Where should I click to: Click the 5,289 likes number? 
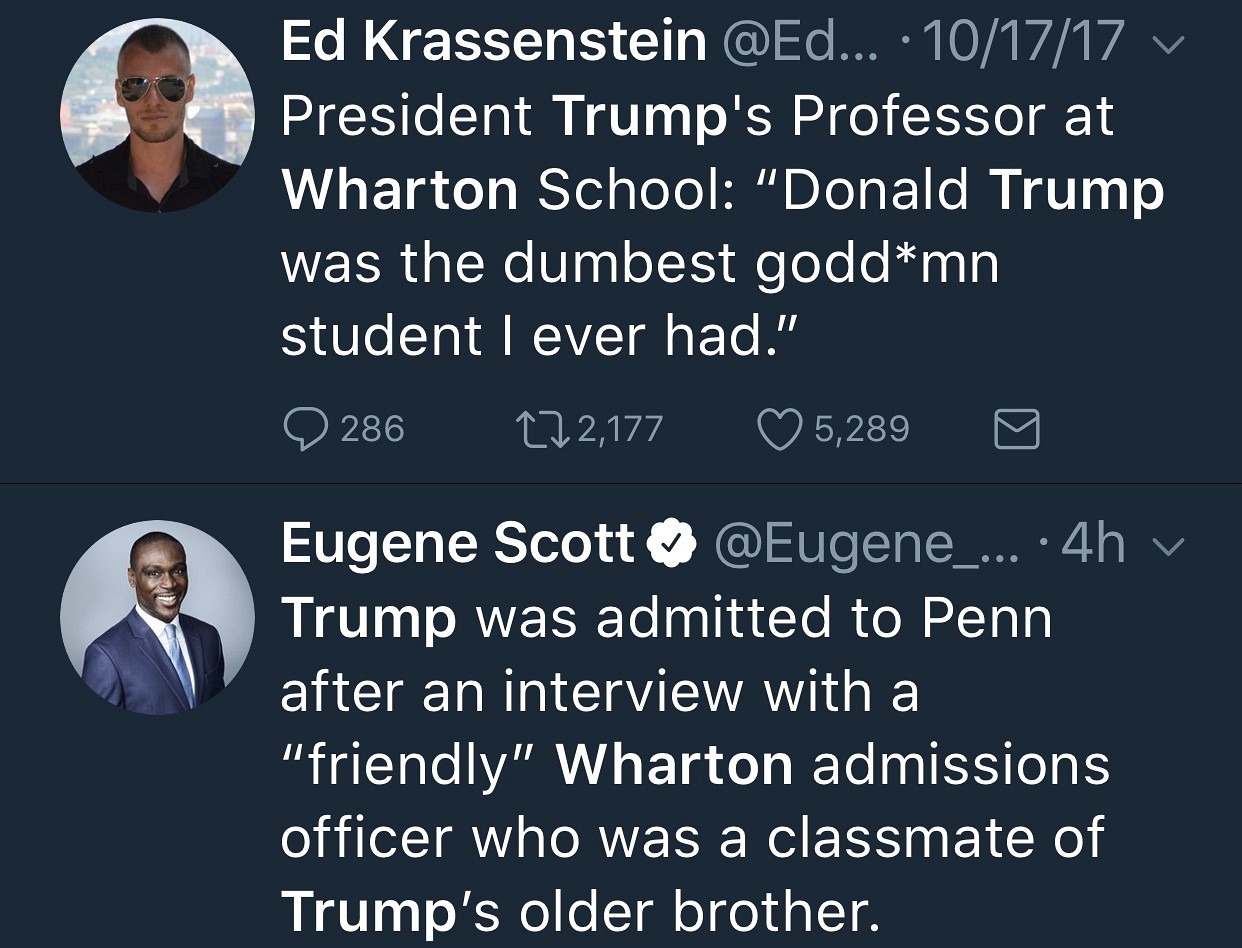click(x=861, y=429)
